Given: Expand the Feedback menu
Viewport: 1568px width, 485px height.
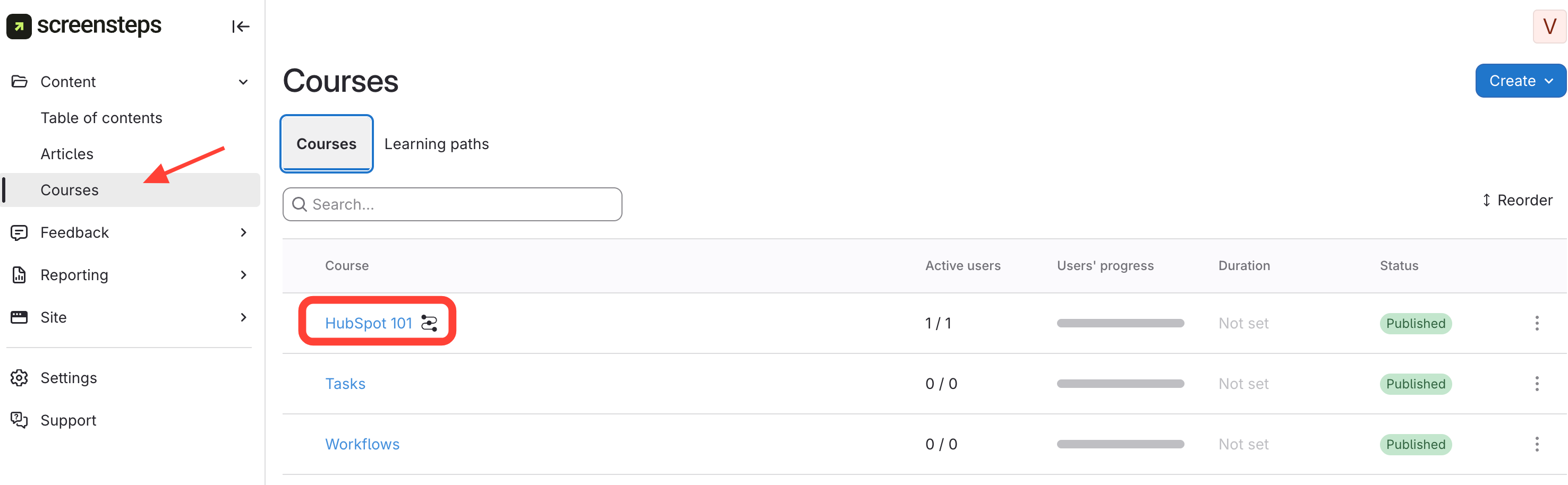Looking at the screenshot, I should 243,233.
